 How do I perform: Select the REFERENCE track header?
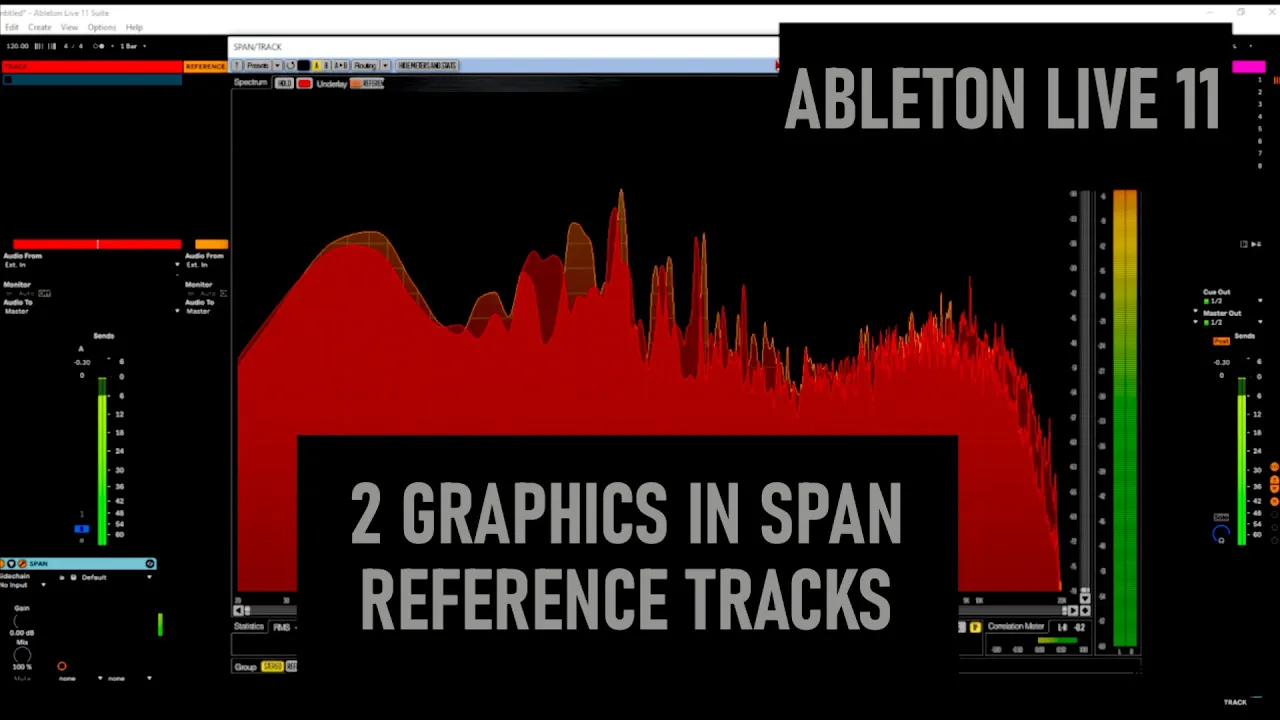[206, 66]
